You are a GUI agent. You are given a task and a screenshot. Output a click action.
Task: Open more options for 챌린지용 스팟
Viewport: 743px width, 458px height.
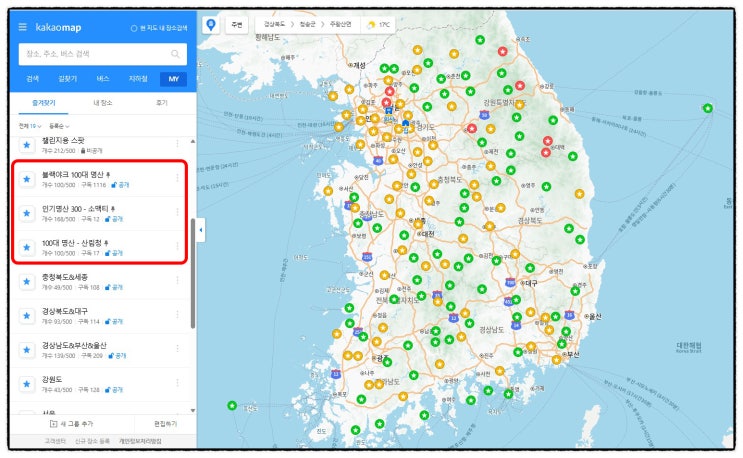(x=178, y=144)
